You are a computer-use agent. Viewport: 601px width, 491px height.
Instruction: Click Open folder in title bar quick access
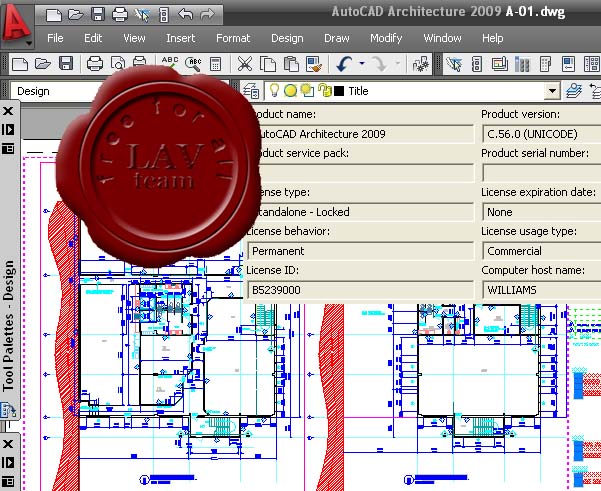(76, 15)
